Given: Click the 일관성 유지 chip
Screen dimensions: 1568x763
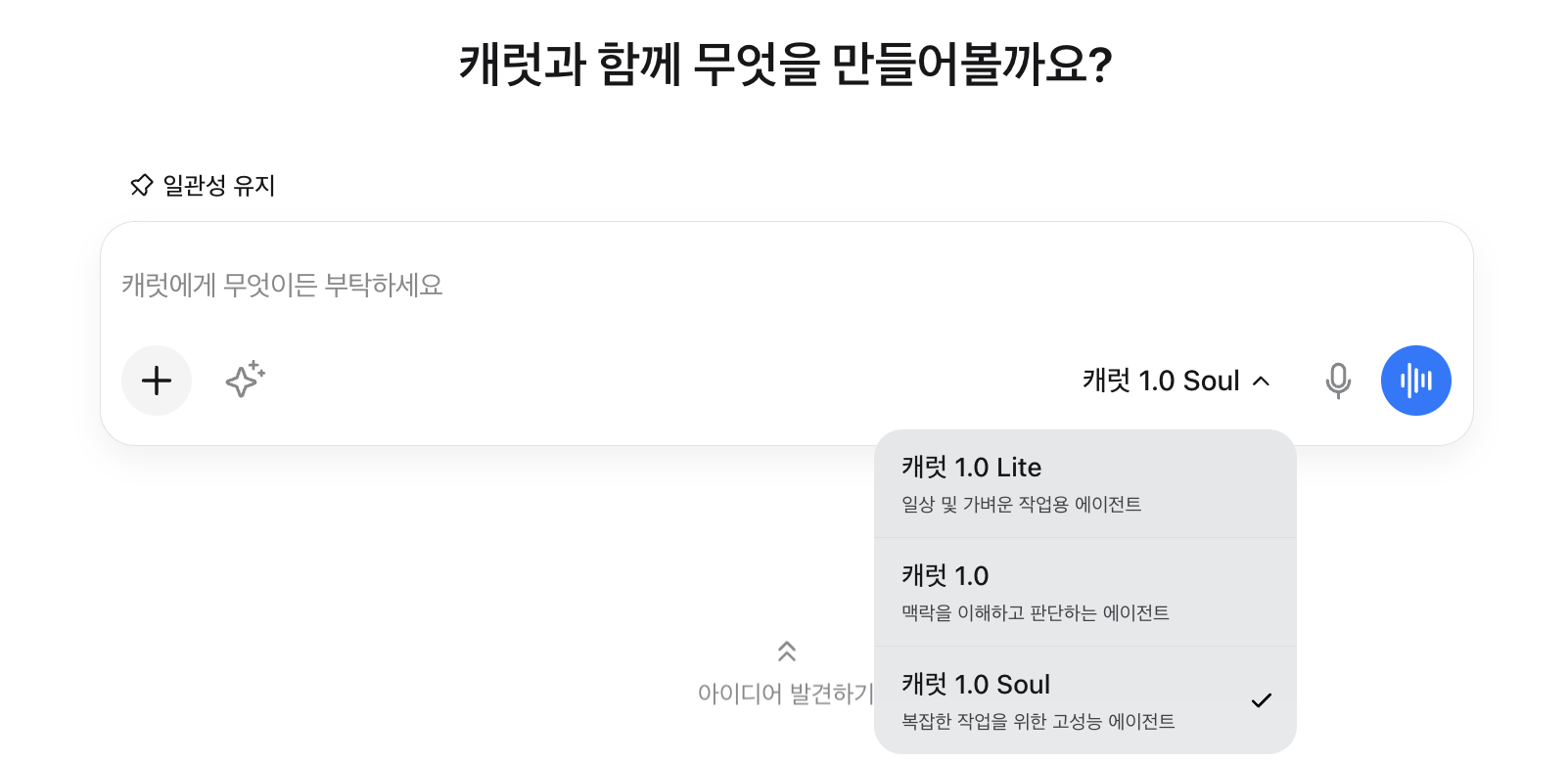Looking at the screenshot, I should [203, 184].
